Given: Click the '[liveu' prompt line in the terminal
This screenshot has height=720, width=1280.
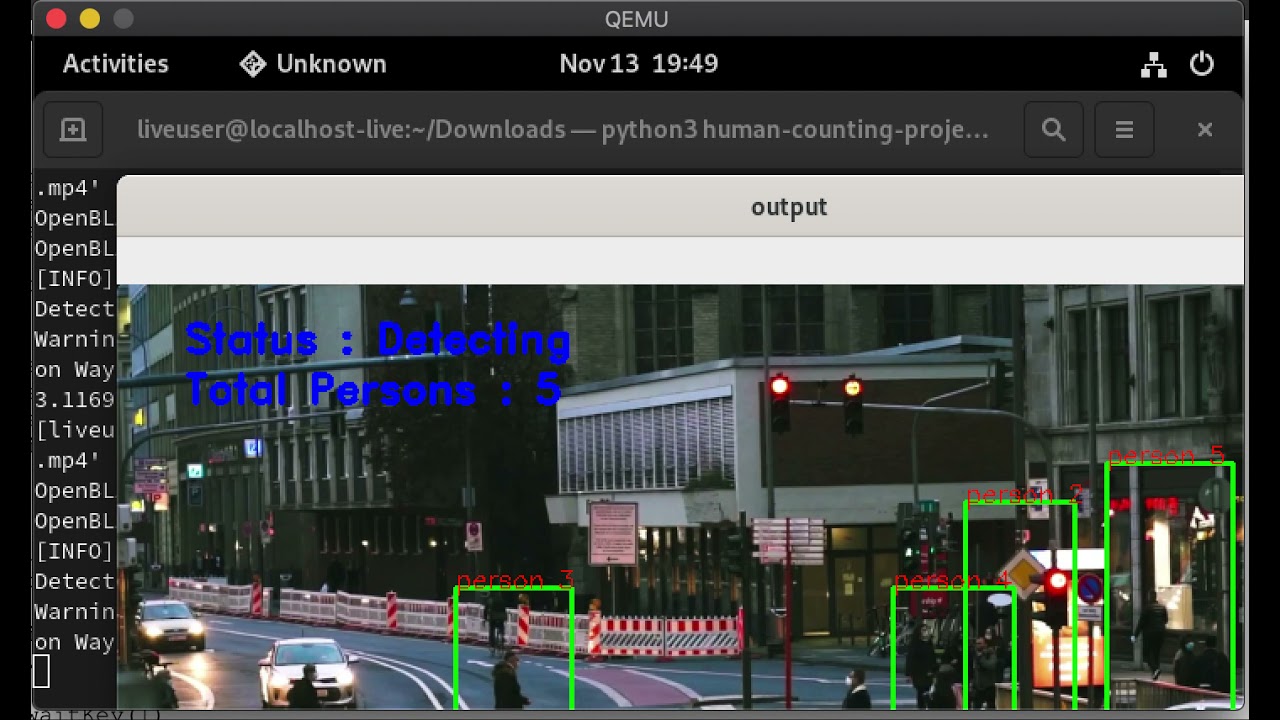Looking at the screenshot, I should (x=75, y=430).
